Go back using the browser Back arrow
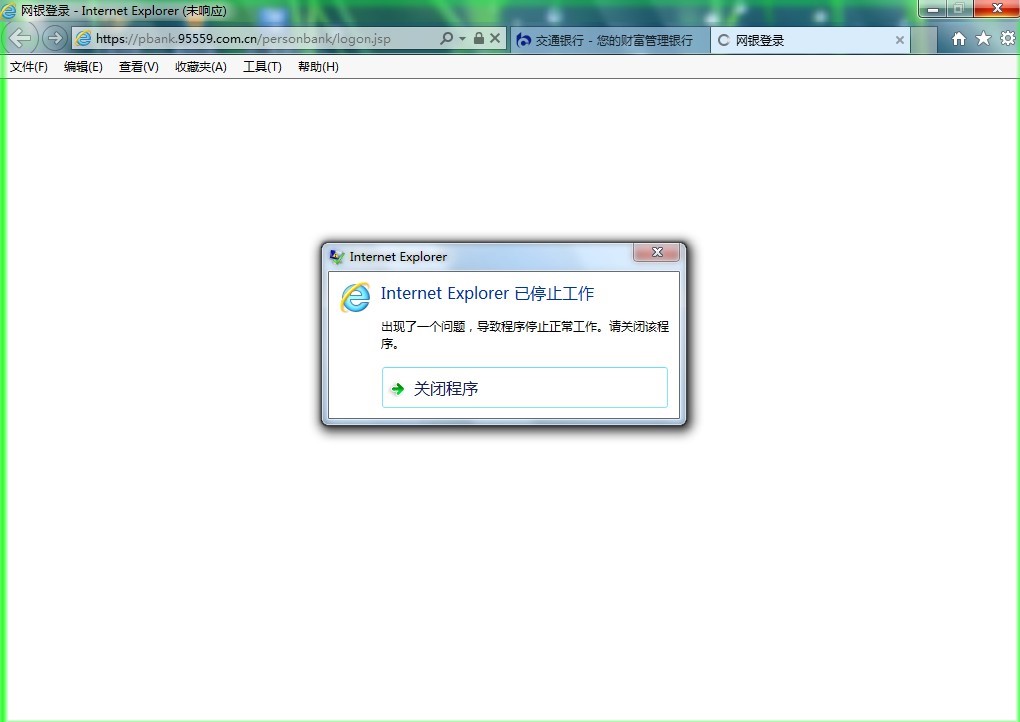This screenshot has height=722, width=1020. click(20, 38)
